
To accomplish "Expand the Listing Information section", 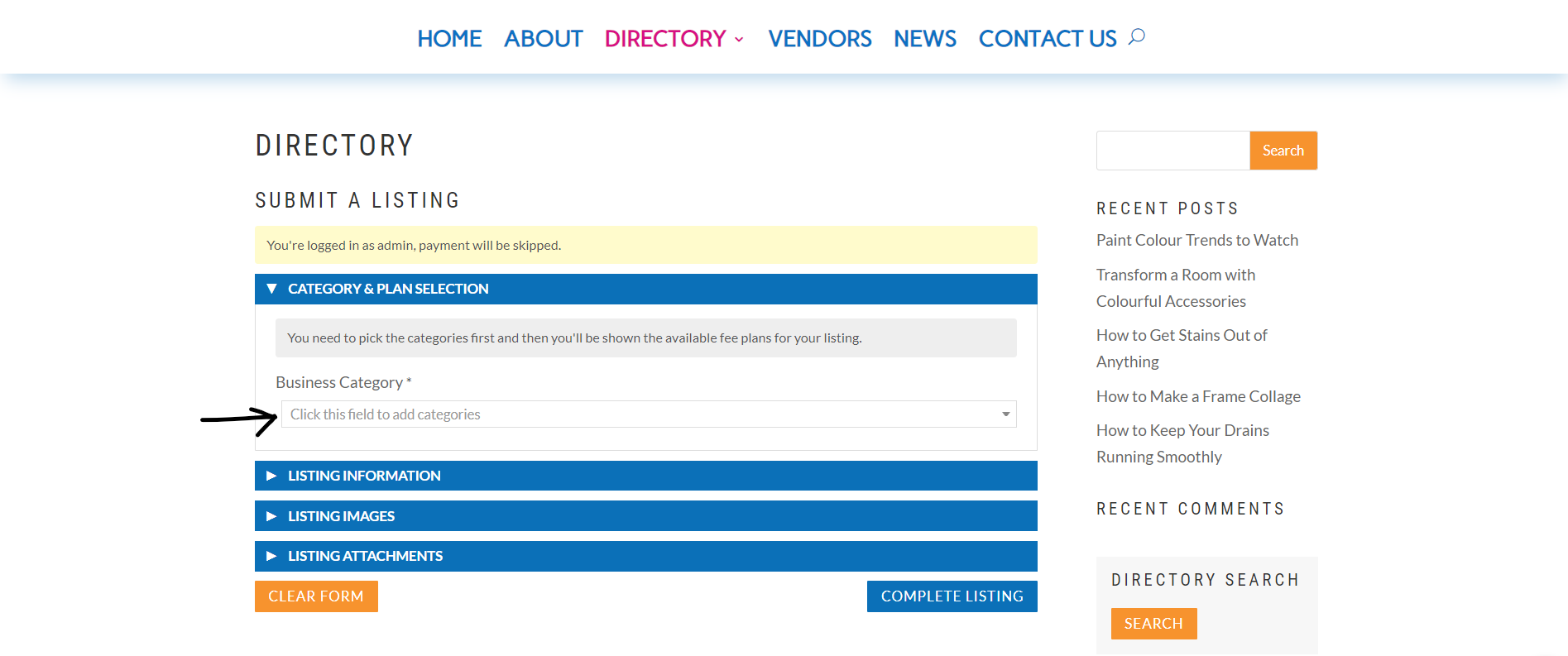I will [646, 476].
